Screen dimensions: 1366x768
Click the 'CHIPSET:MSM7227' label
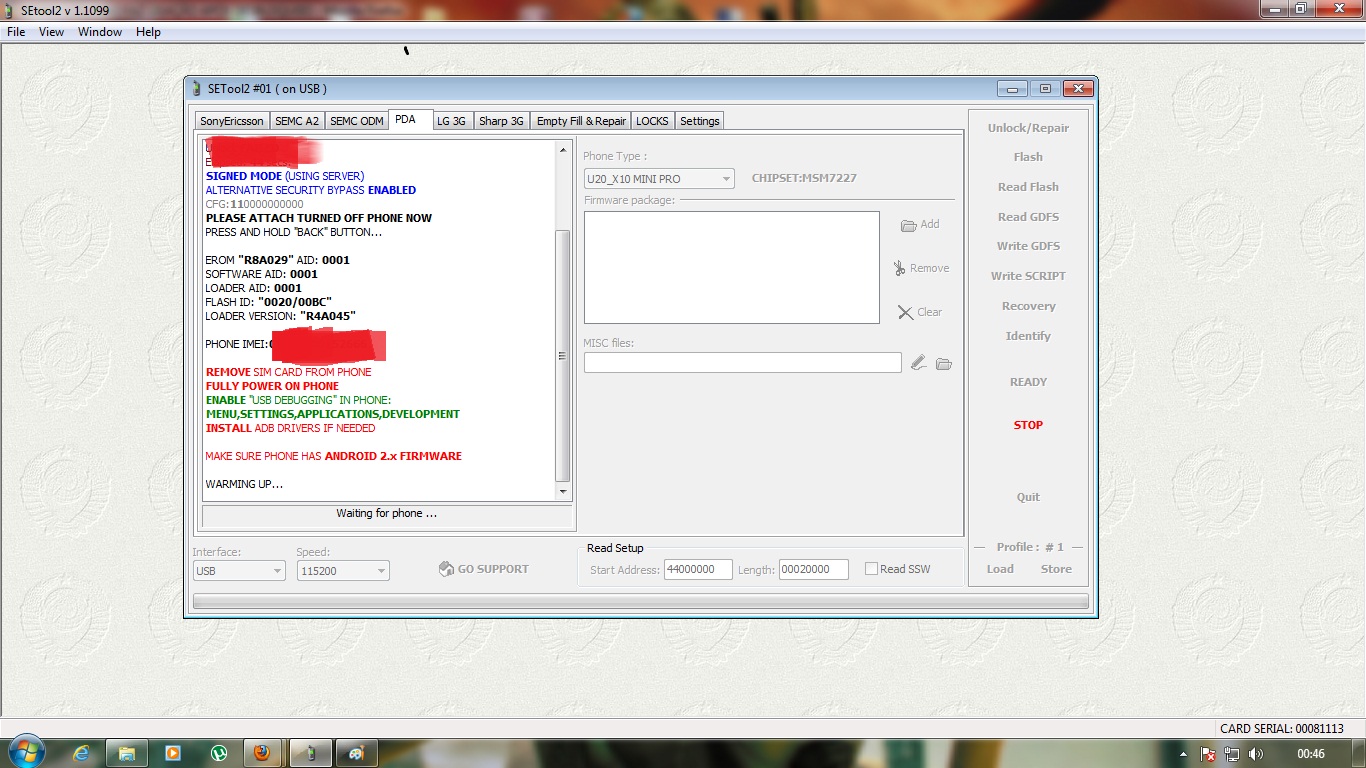(x=804, y=179)
